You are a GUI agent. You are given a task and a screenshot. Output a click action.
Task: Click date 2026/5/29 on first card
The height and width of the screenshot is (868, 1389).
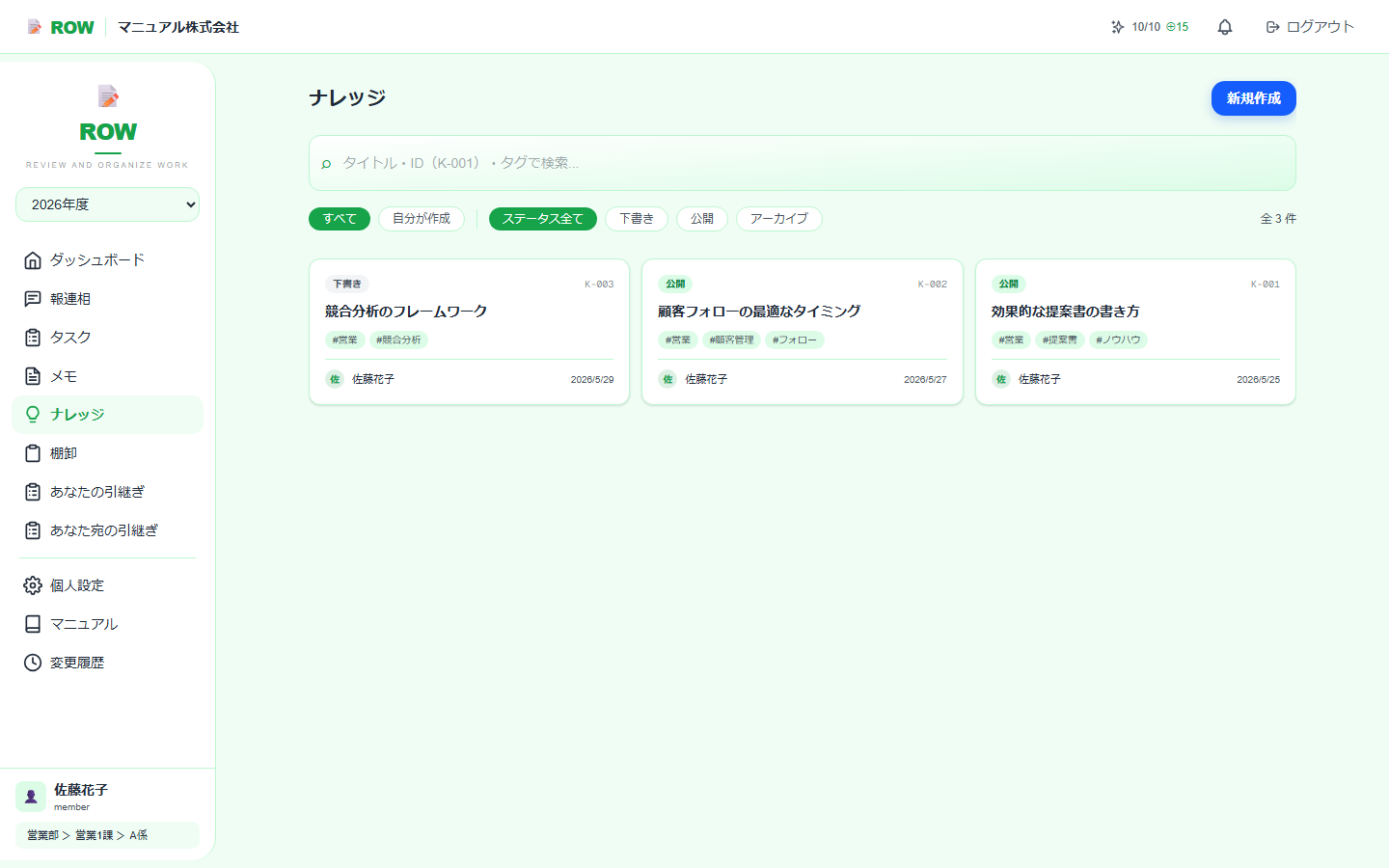click(592, 380)
